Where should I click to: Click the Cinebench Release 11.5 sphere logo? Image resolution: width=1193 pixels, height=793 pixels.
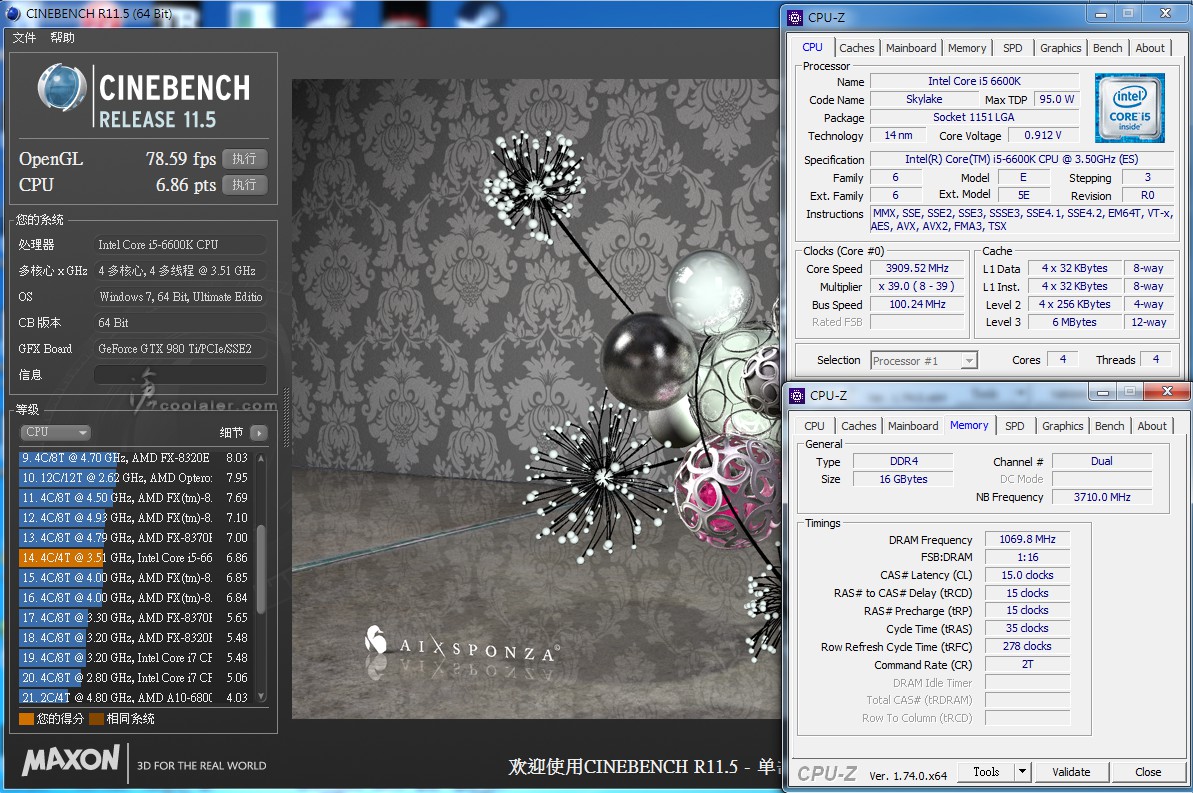(62, 88)
